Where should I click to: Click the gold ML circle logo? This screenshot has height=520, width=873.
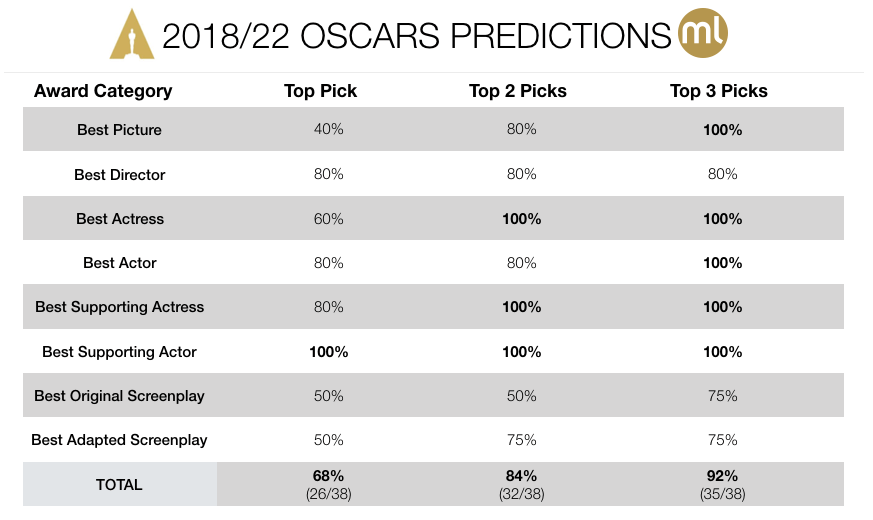[703, 32]
